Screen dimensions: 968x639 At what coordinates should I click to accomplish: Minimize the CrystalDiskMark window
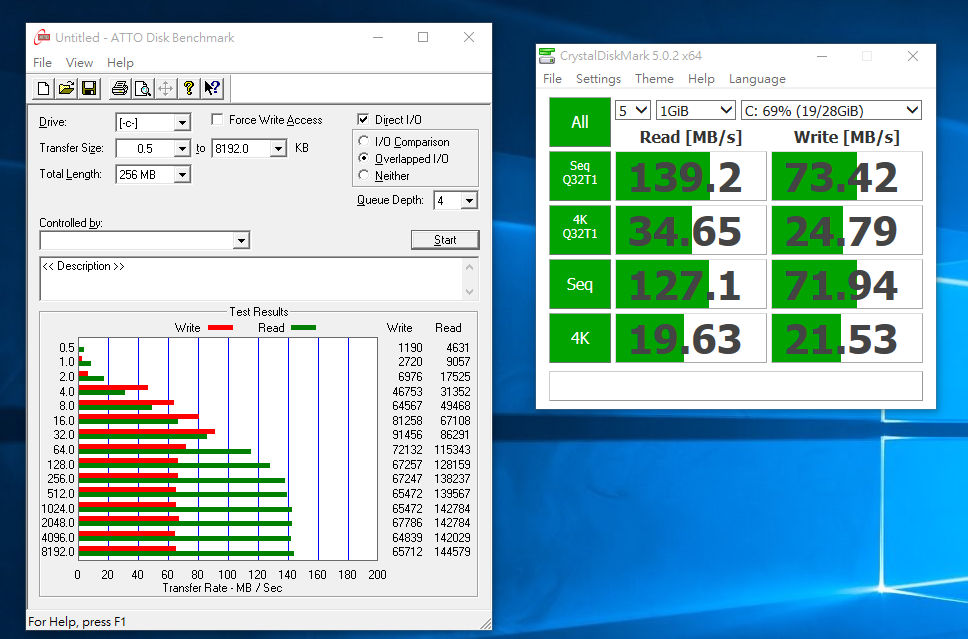(x=822, y=56)
